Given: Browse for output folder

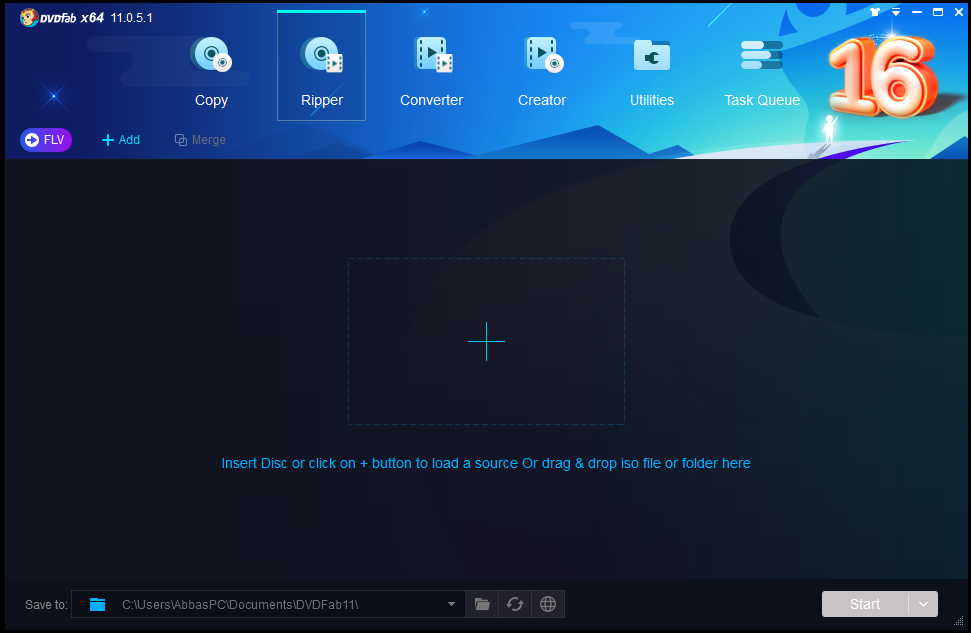Looking at the screenshot, I should click(482, 605).
